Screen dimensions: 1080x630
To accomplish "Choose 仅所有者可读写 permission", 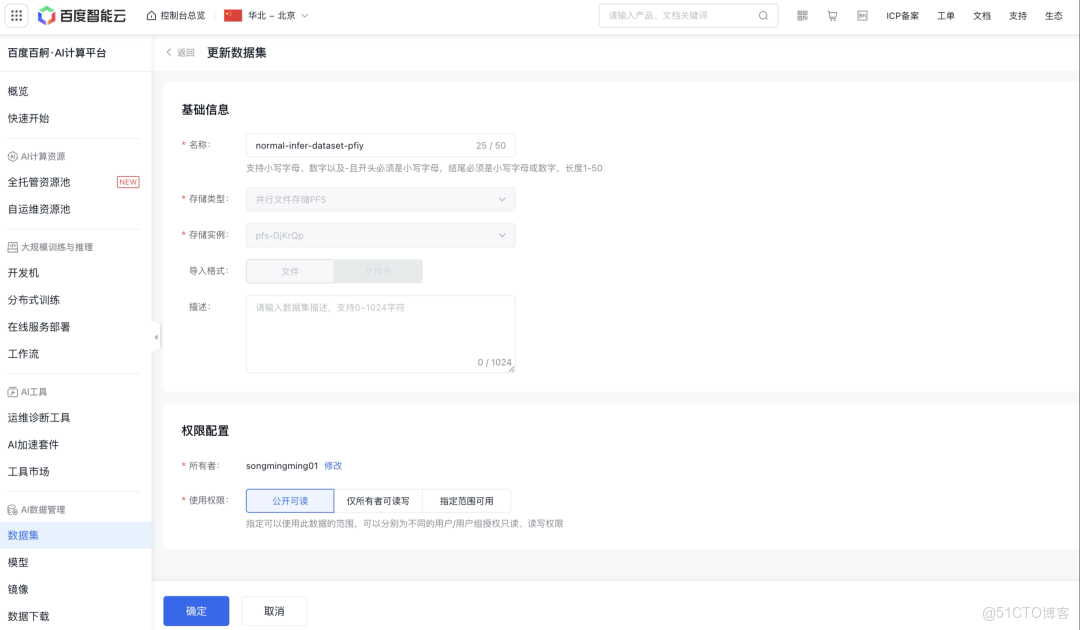I will pos(378,500).
